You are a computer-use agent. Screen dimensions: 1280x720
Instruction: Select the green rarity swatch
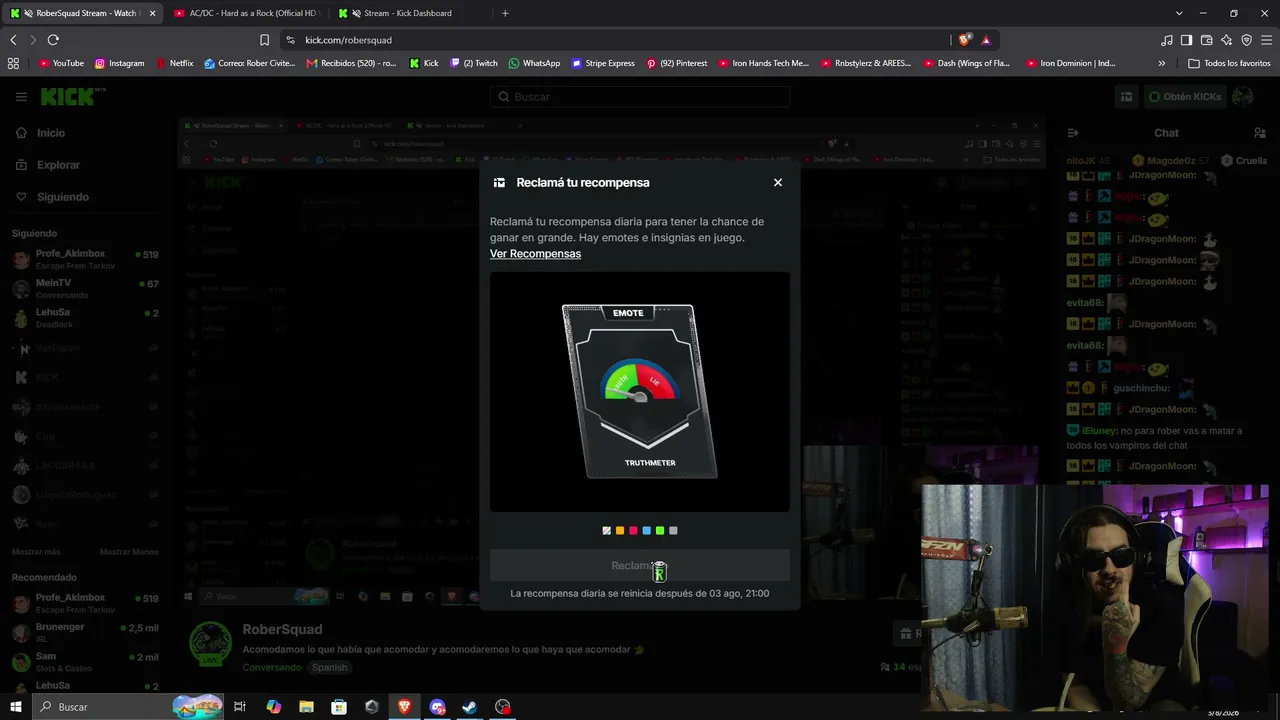coord(660,531)
